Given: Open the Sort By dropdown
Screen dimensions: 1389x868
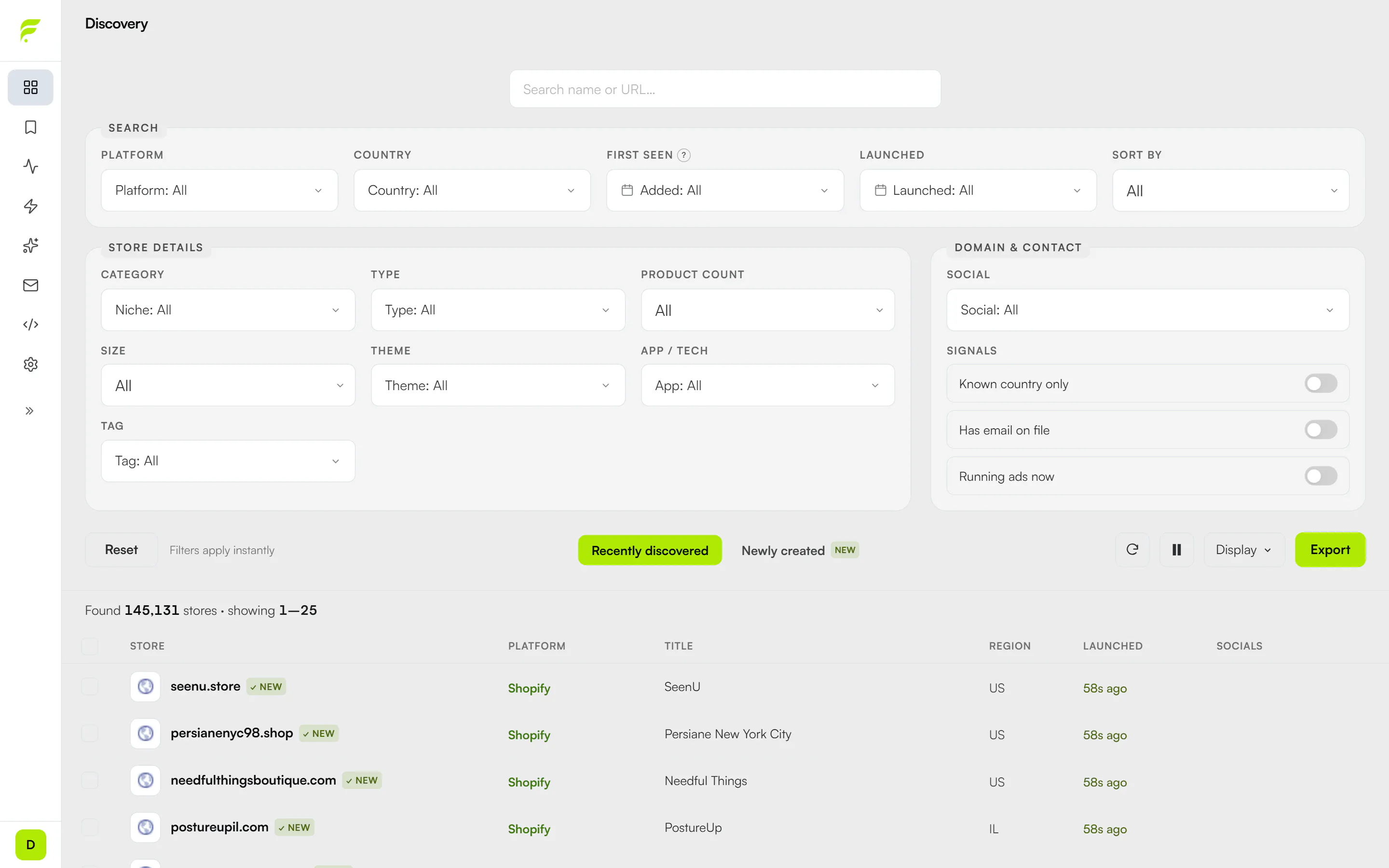Looking at the screenshot, I should point(1231,190).
